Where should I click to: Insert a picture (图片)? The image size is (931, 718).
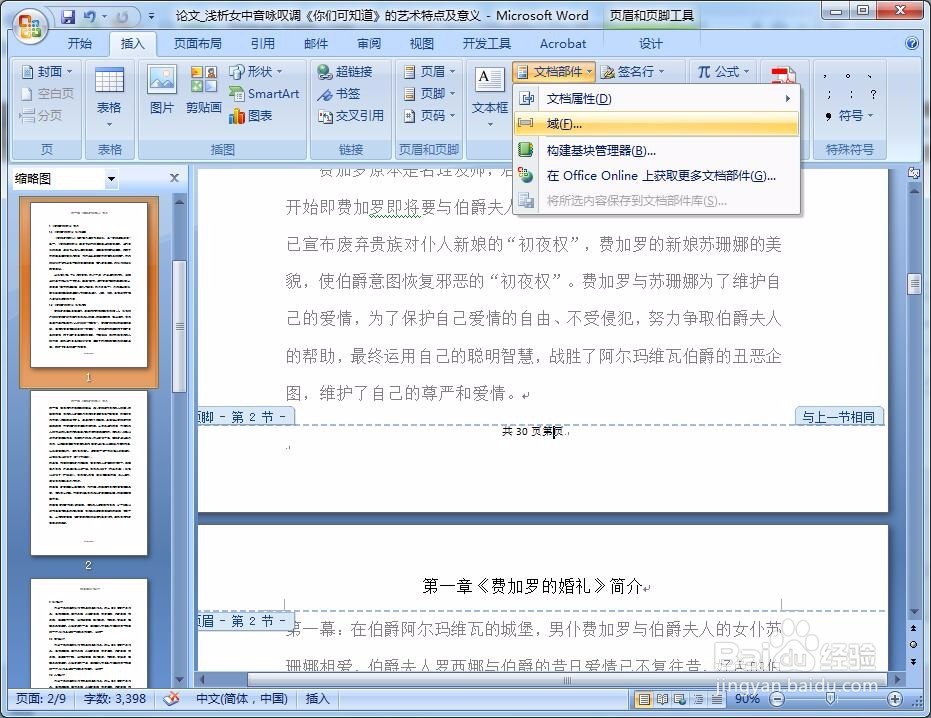pos(162,90)
